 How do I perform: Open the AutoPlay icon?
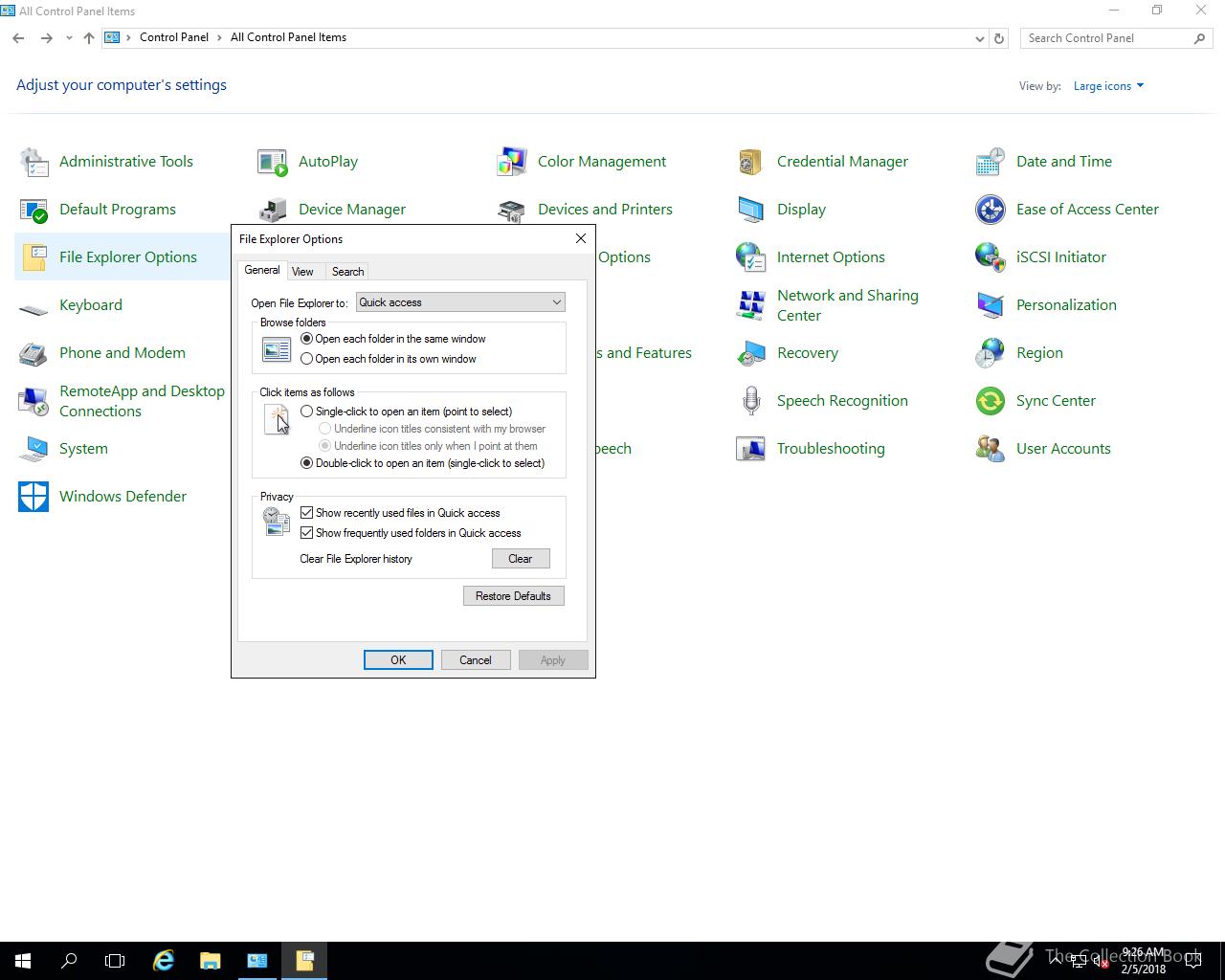pos(273,162)
